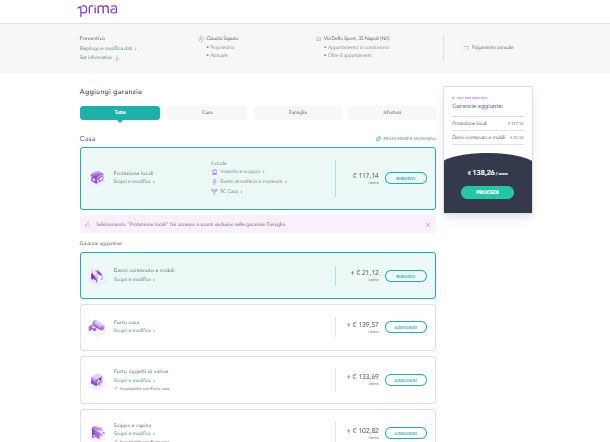Open Scopri e modifica under Furto oggetti di valore
Image resolution: width=610 pixels, height=442 pixels.
134,380
